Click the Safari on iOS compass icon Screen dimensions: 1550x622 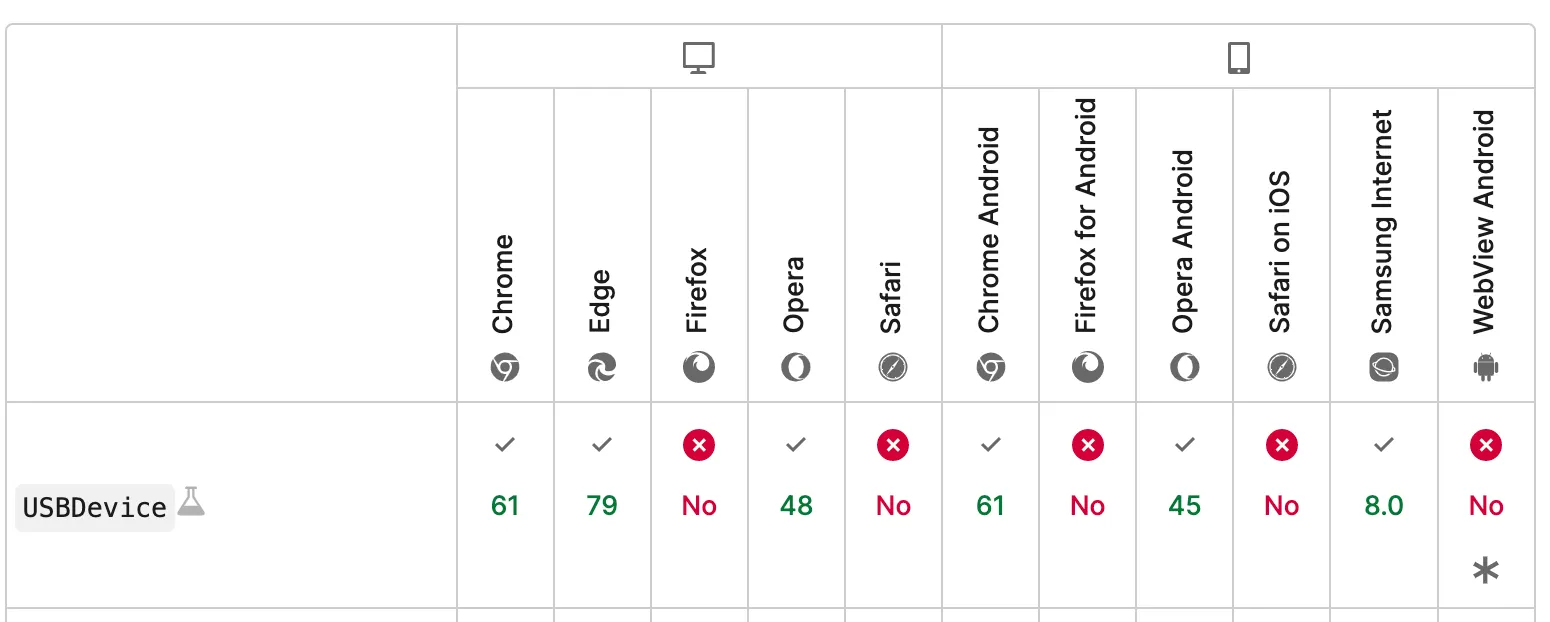[1282, 368]
